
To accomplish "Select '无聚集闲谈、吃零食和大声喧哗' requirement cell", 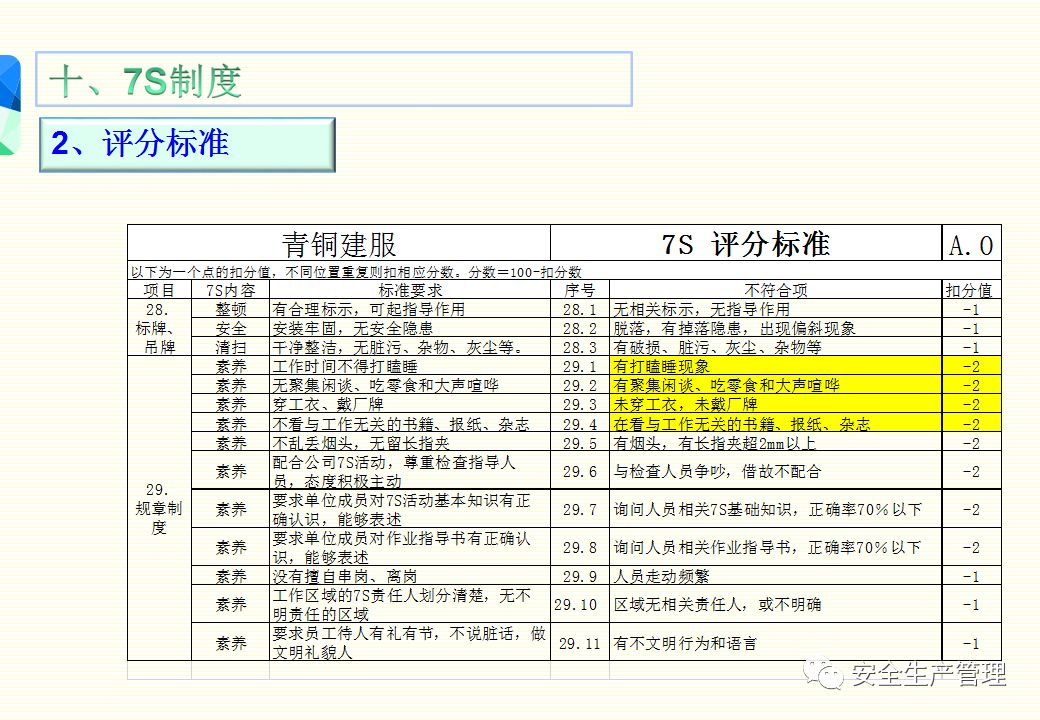I will pos(410,385).
